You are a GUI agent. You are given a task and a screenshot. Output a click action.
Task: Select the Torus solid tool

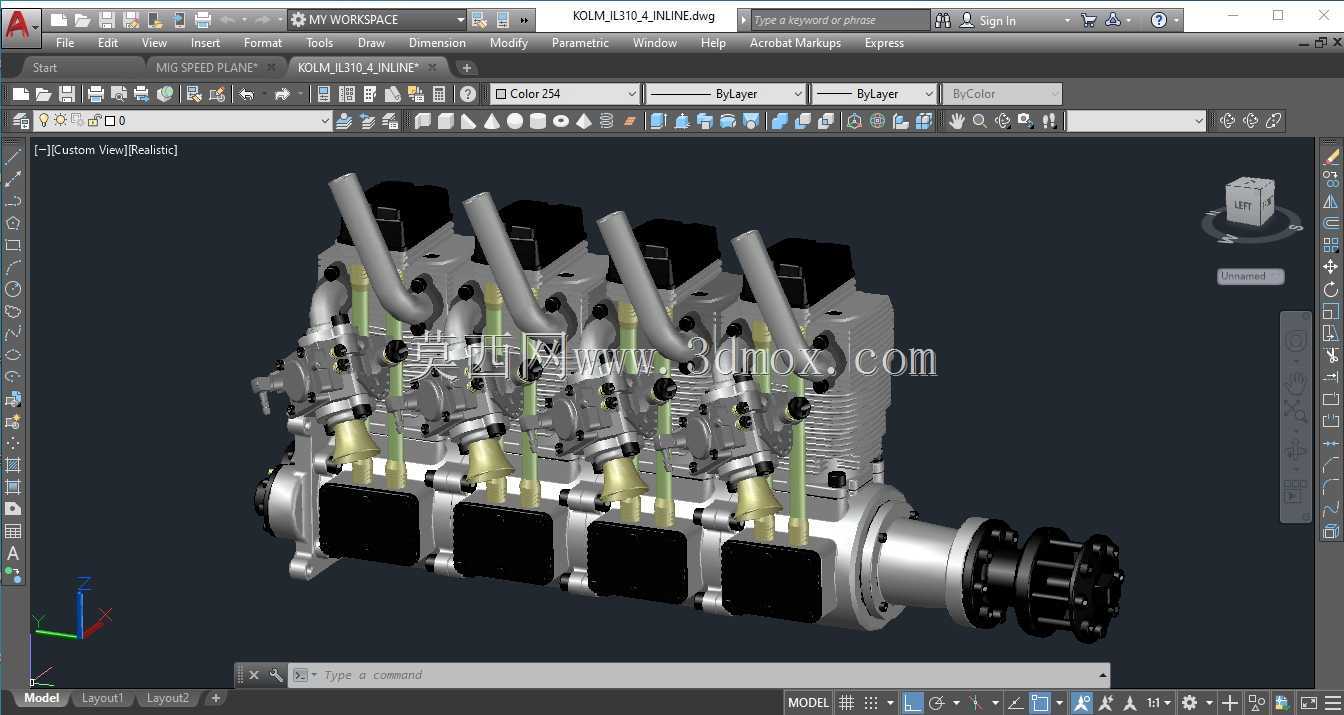(561, 121)
